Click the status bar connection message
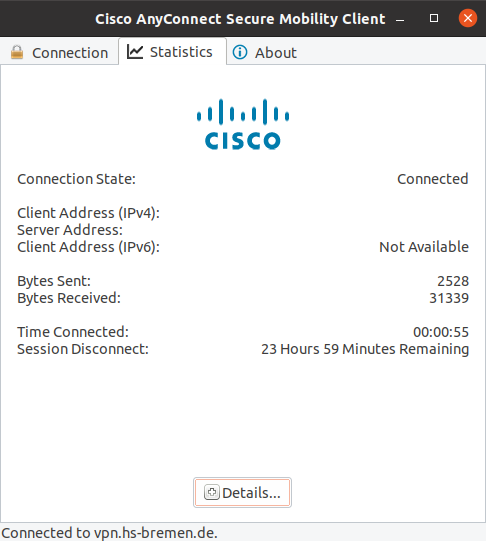The image size is (486, 541). tap(109, 533)
